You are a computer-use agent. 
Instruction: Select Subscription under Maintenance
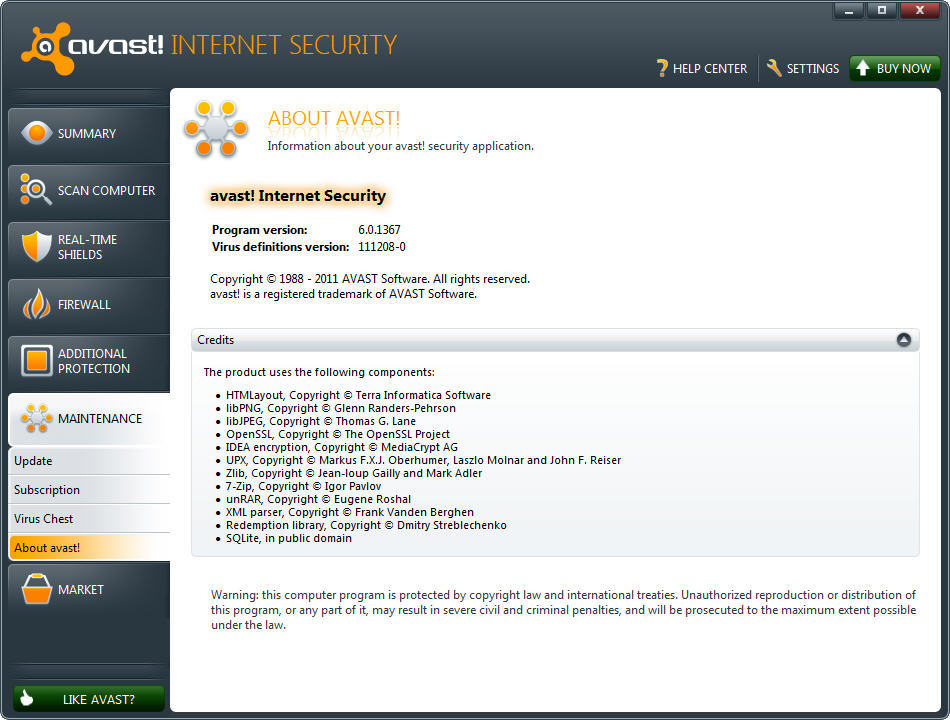click(90, 490)
